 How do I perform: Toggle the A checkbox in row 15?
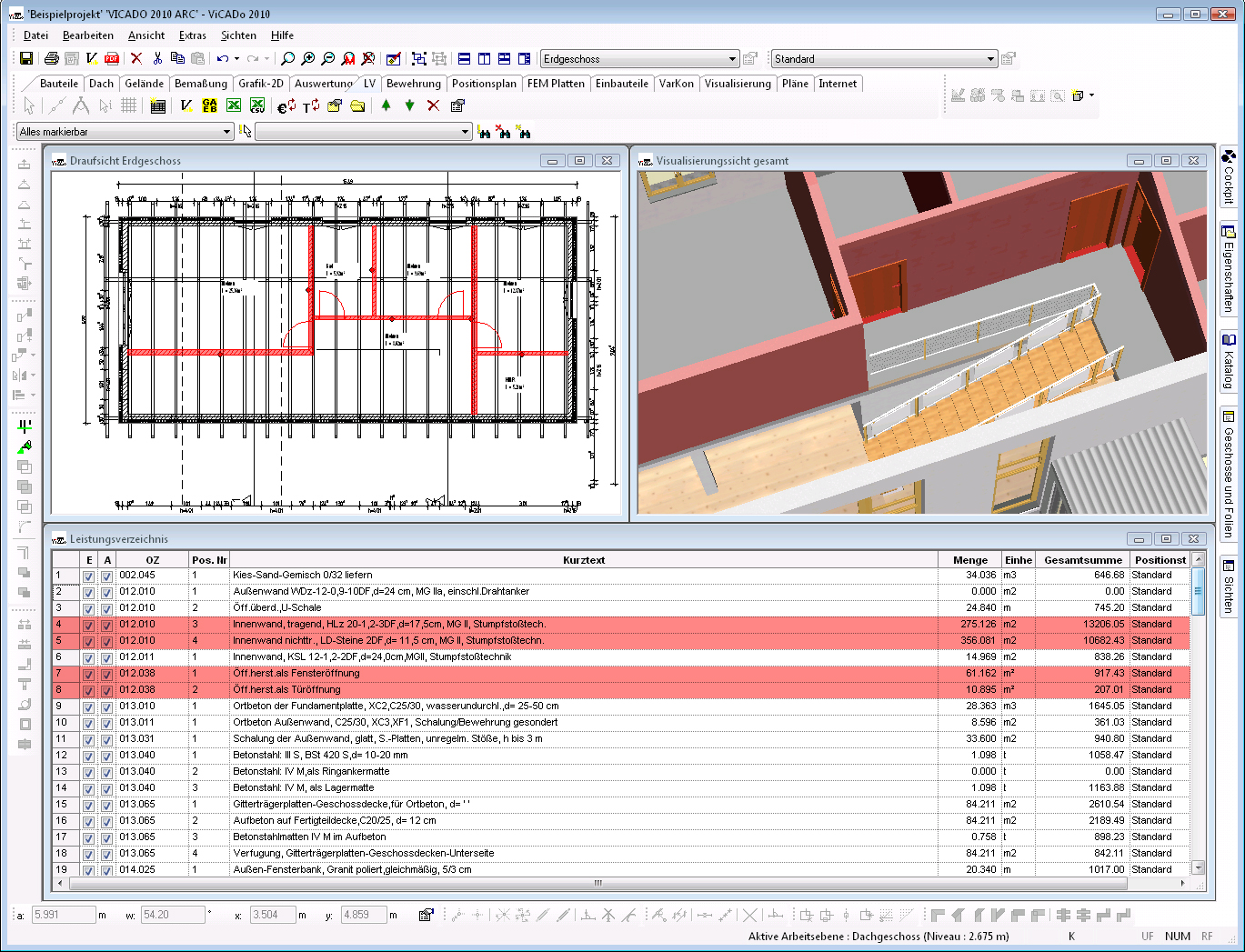click(106, 806)
